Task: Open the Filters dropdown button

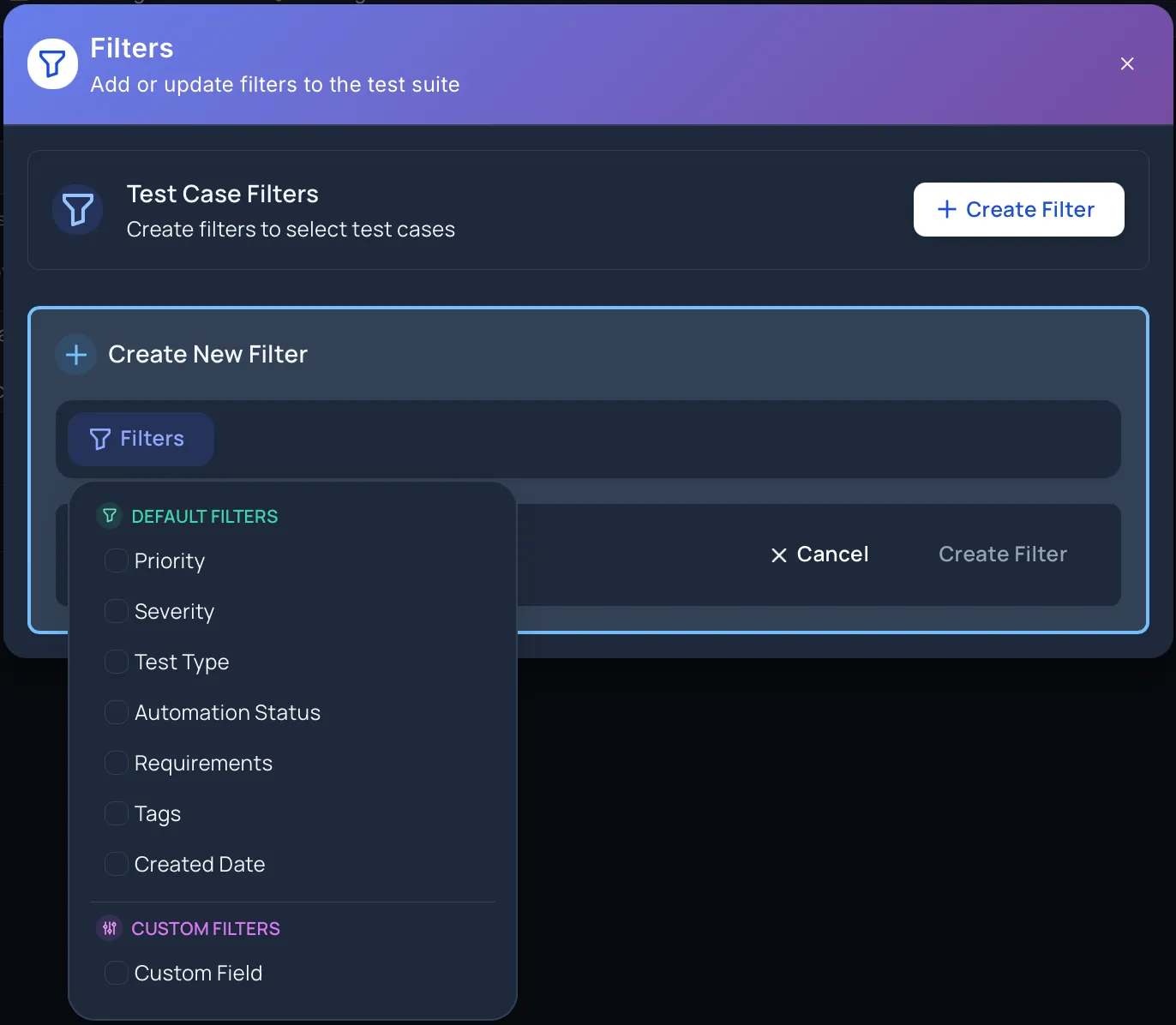Action: tap(141, 439)
